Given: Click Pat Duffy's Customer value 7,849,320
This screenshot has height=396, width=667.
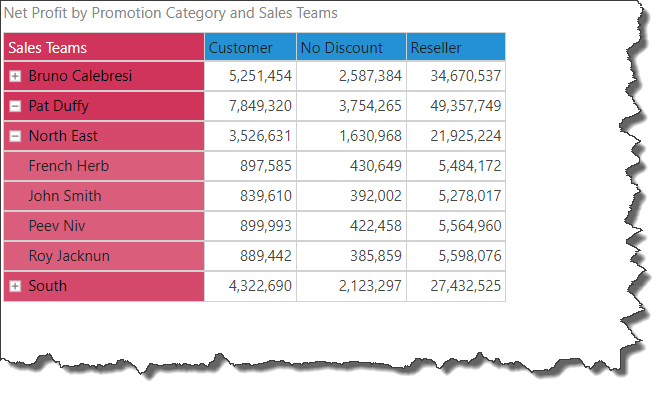Looking at the screenshot, I should (x=260, y=106).
